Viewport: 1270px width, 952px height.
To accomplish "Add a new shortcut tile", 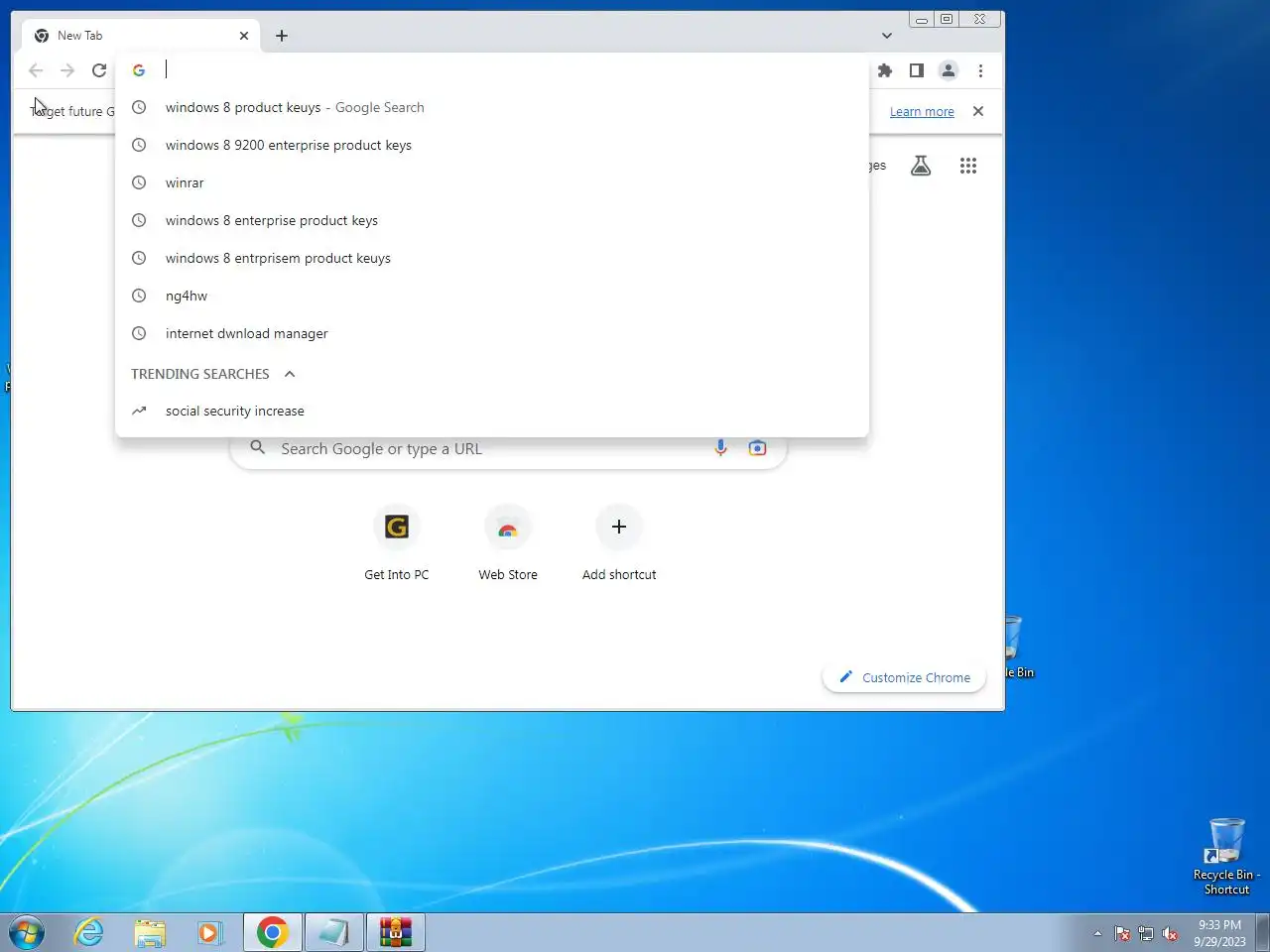I will tap(619, 542).
